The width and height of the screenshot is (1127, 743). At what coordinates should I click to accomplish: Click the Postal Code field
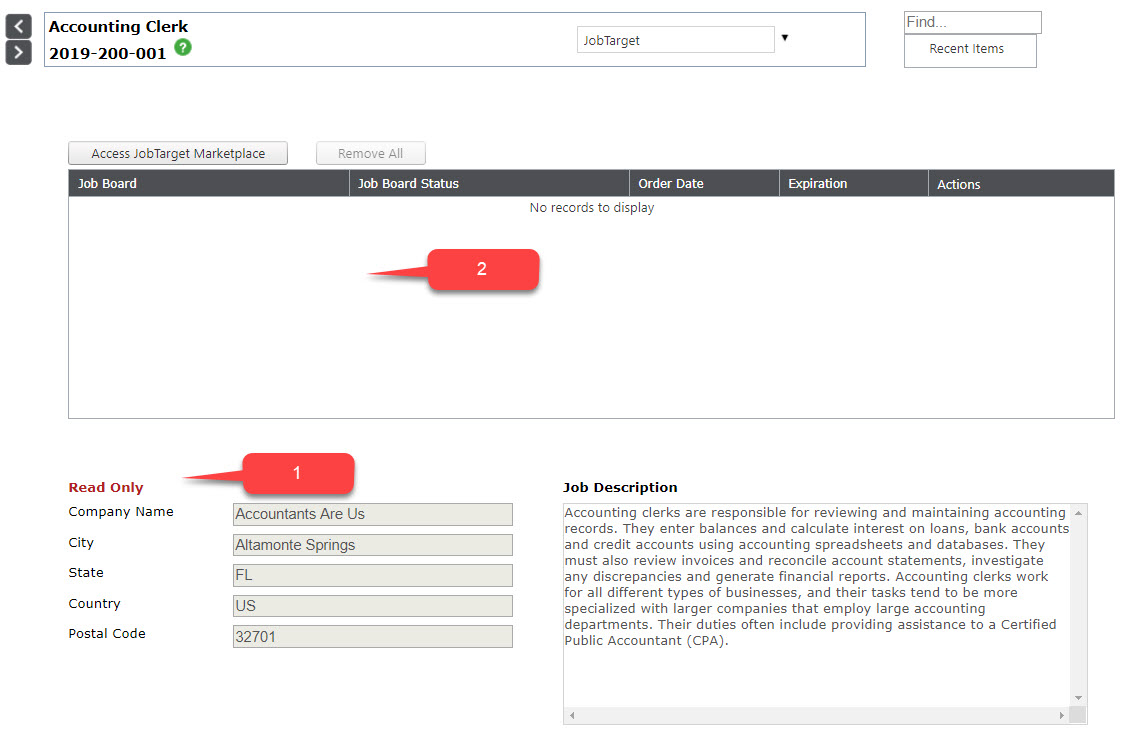point(372,636)
